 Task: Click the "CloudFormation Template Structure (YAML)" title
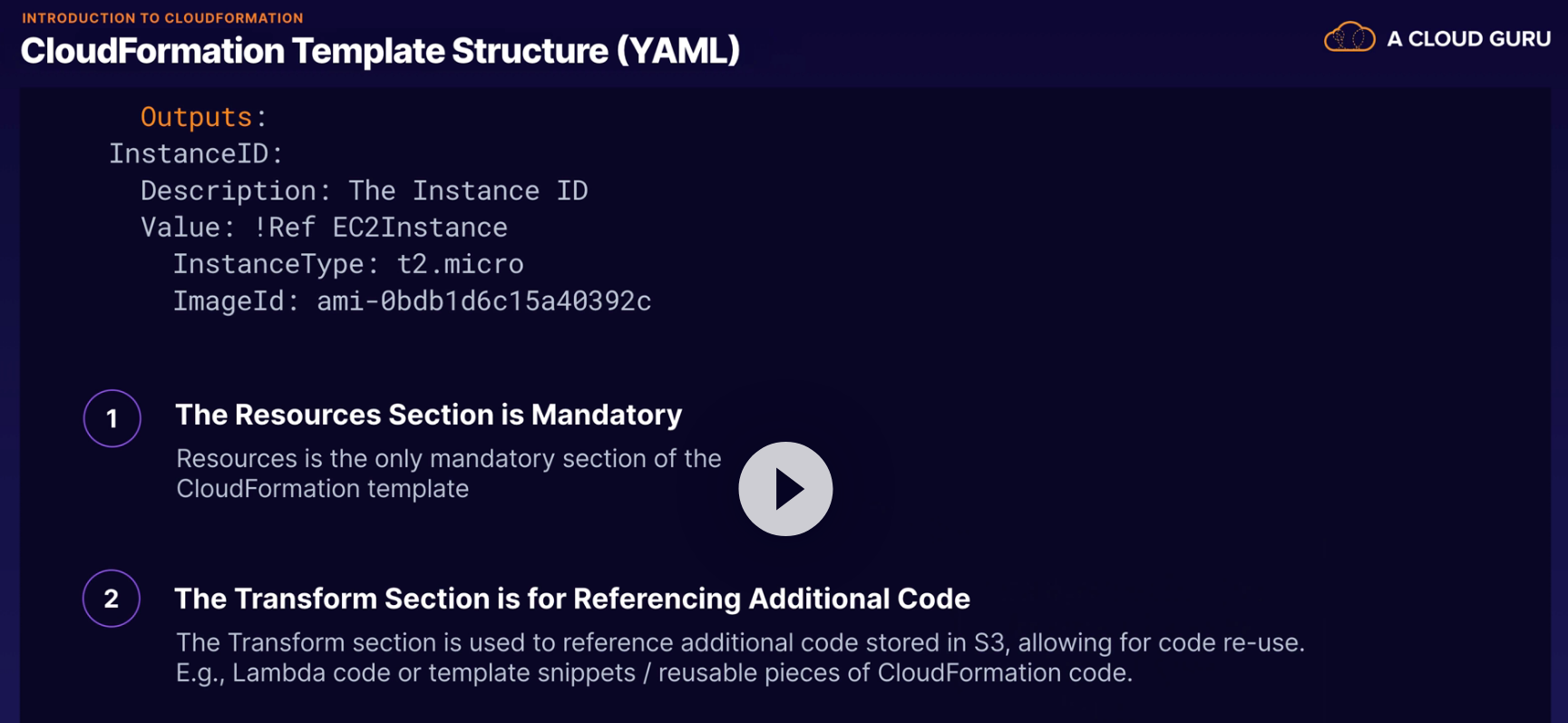(x=380, y=51)
